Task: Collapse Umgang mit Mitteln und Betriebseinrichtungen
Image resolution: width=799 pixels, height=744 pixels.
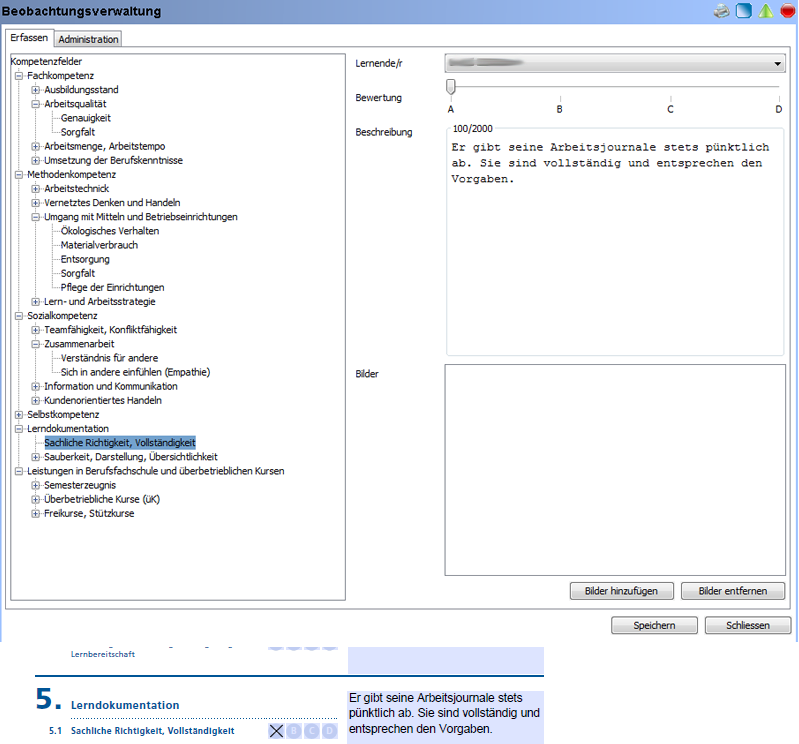Action: tap(35, 217)
